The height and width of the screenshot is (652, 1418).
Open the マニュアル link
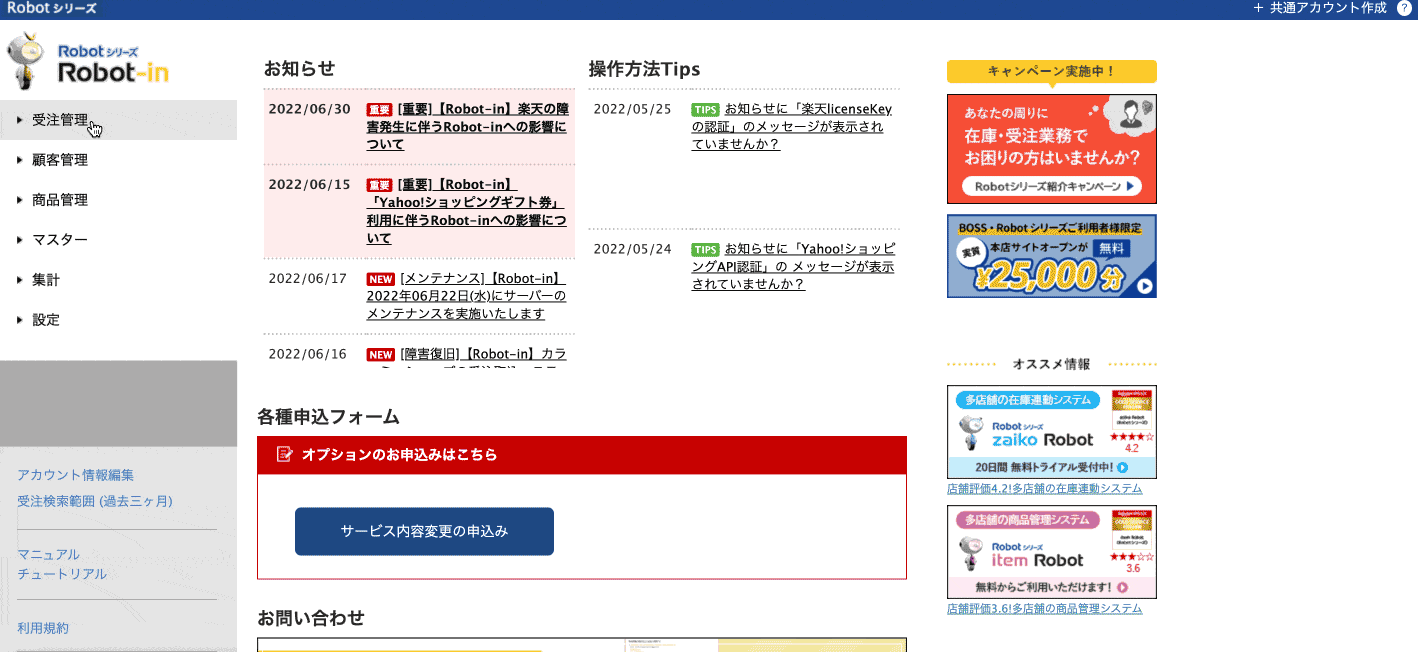(48, 554)
